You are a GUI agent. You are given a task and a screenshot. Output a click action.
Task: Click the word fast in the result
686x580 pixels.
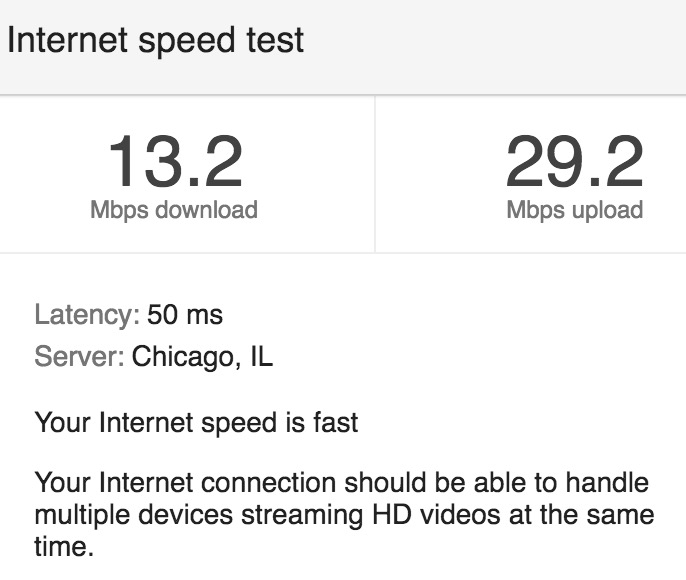[x=337, y=423]
